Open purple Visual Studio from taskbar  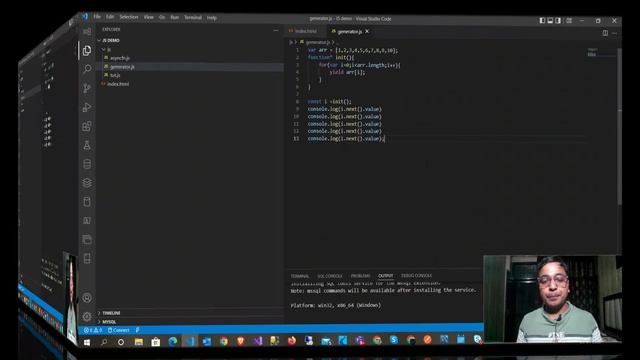[x=258, y=341]
